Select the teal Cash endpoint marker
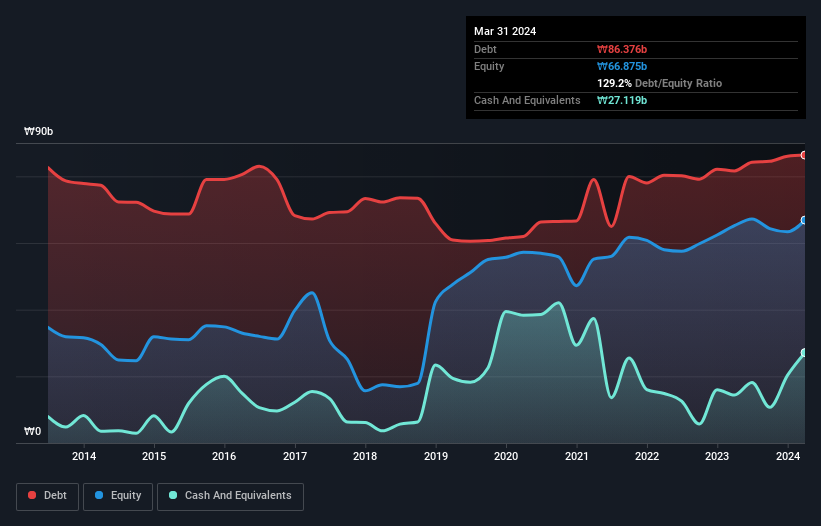This screenshot has height=526, width=821. pyautogui.click(x=804, y=353)
